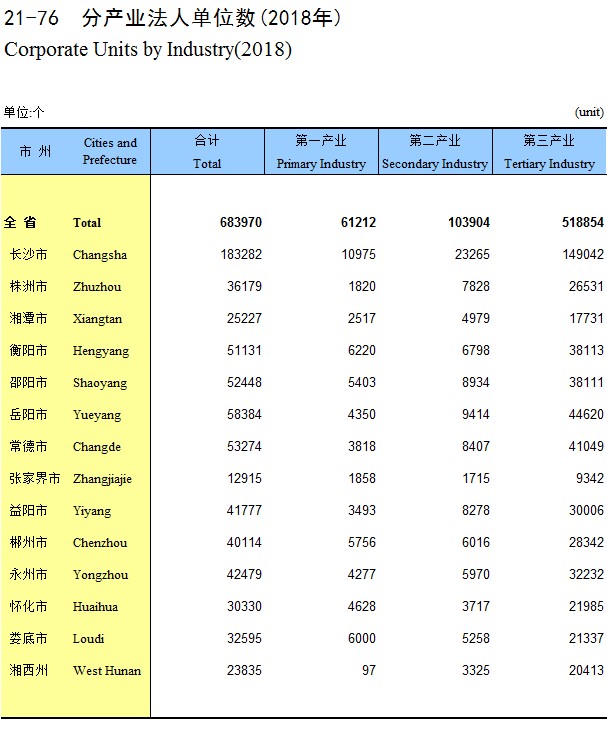Select the '(unit)' label

589,112
